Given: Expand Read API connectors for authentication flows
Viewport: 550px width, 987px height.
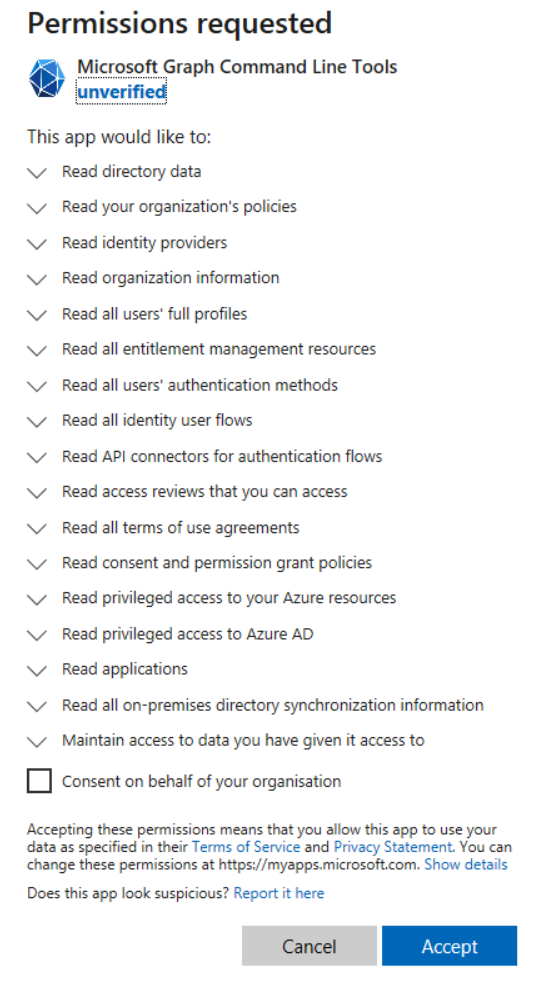Looking at the screenshot, I should coord(38,457).
